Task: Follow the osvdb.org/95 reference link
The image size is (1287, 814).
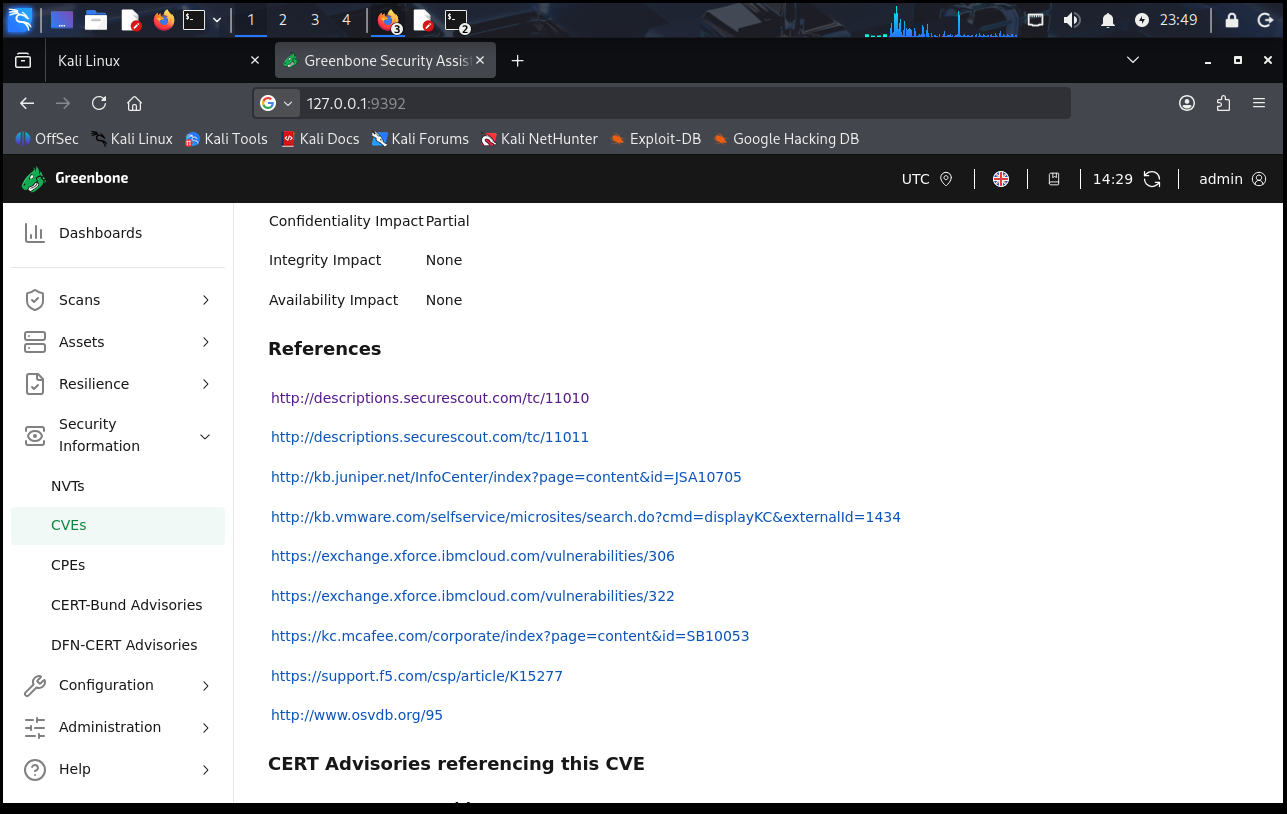Action: [x=357, y=715]
